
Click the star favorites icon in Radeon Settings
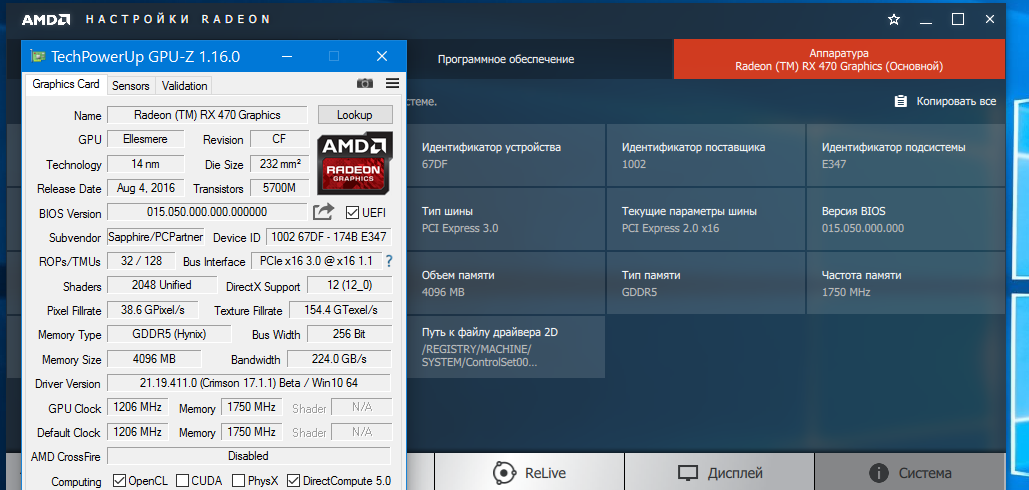(893, 19)
